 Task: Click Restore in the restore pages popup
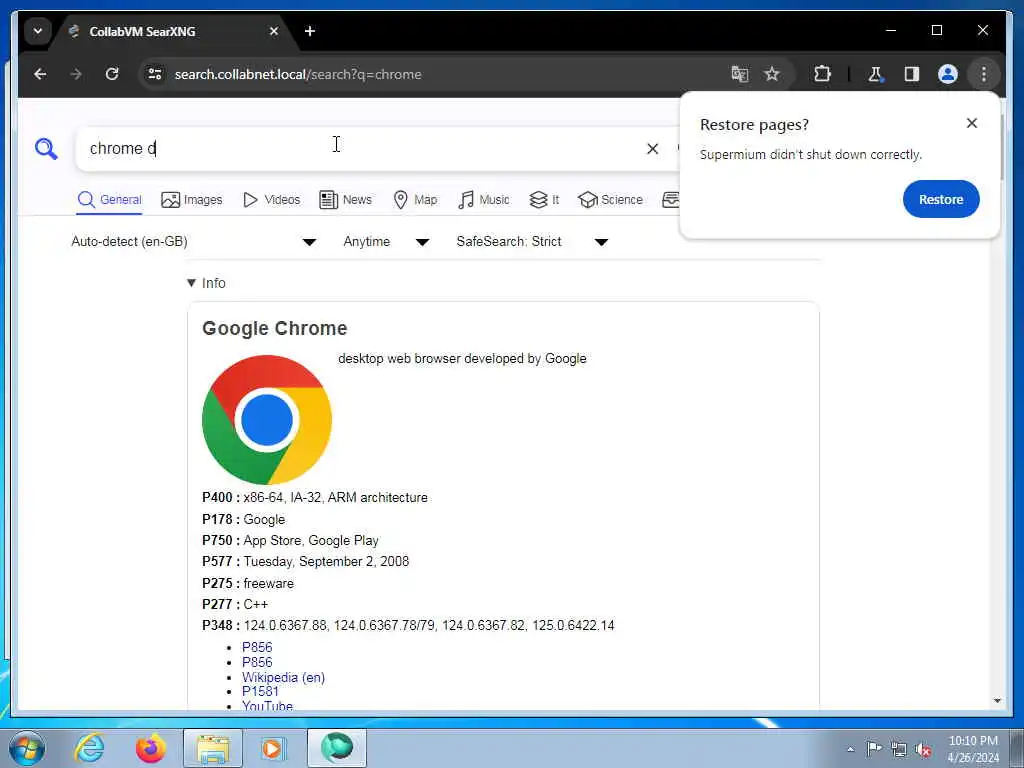point(941,199)
